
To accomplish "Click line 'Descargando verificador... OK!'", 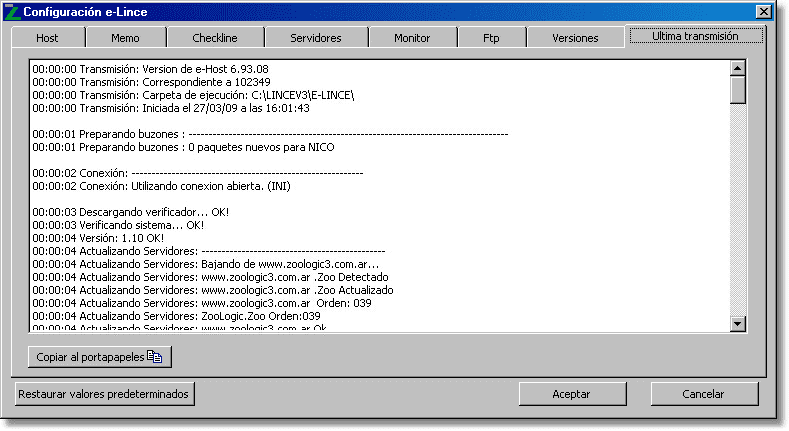I will [x=131, y=212].
